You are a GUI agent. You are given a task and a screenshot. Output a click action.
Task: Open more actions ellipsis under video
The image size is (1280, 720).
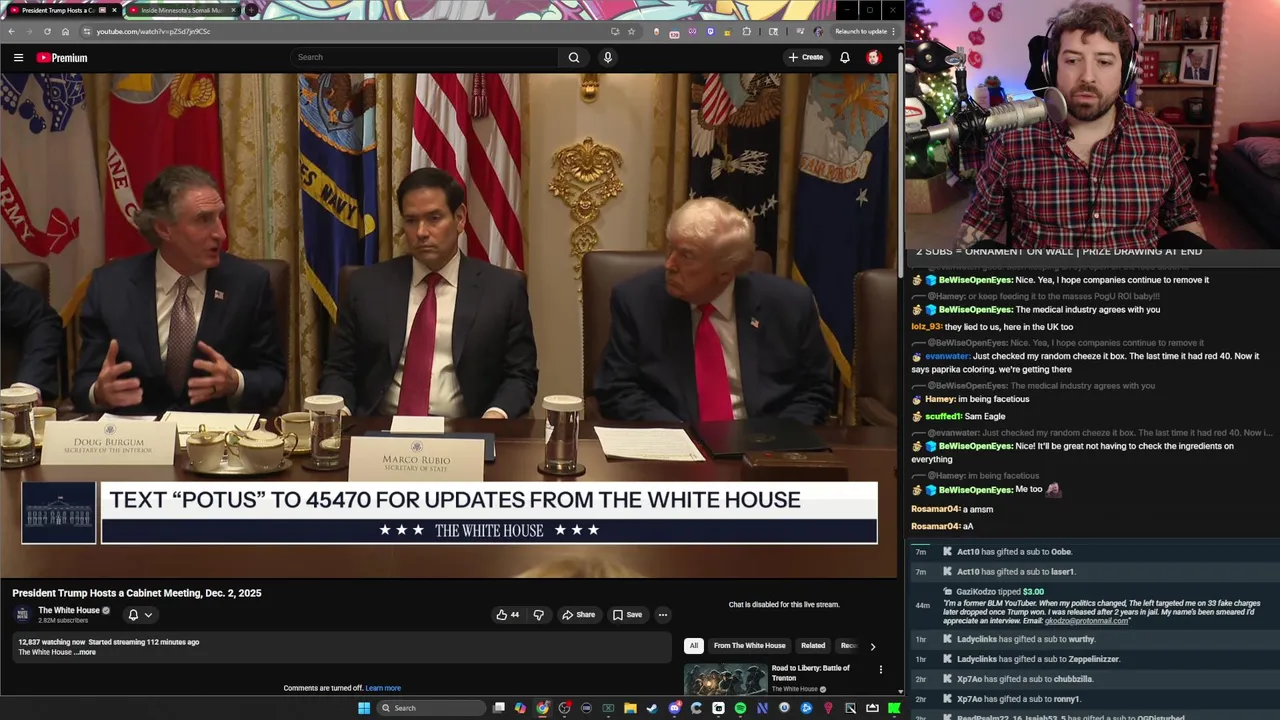pos(662,614)
